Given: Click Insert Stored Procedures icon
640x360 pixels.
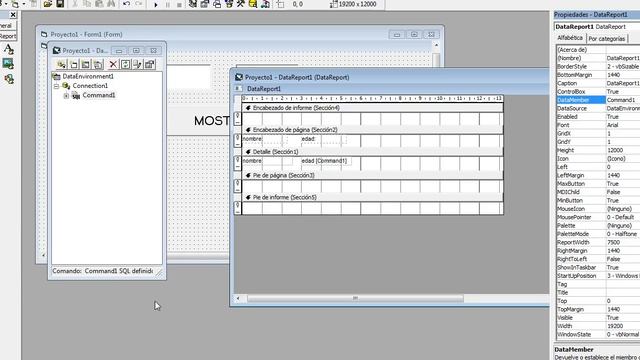Looking at the screenshot, I should tap(86, 64).
